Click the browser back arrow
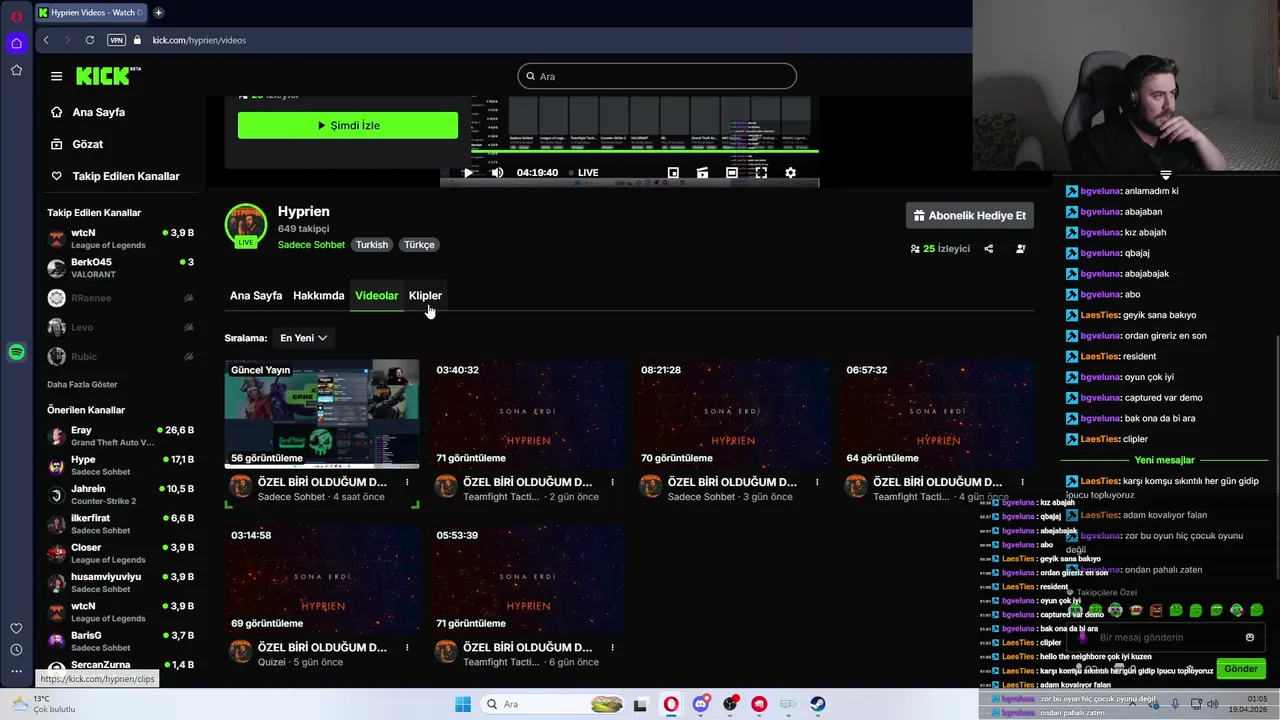This screenshot has height=720, width=1280. 46,40
